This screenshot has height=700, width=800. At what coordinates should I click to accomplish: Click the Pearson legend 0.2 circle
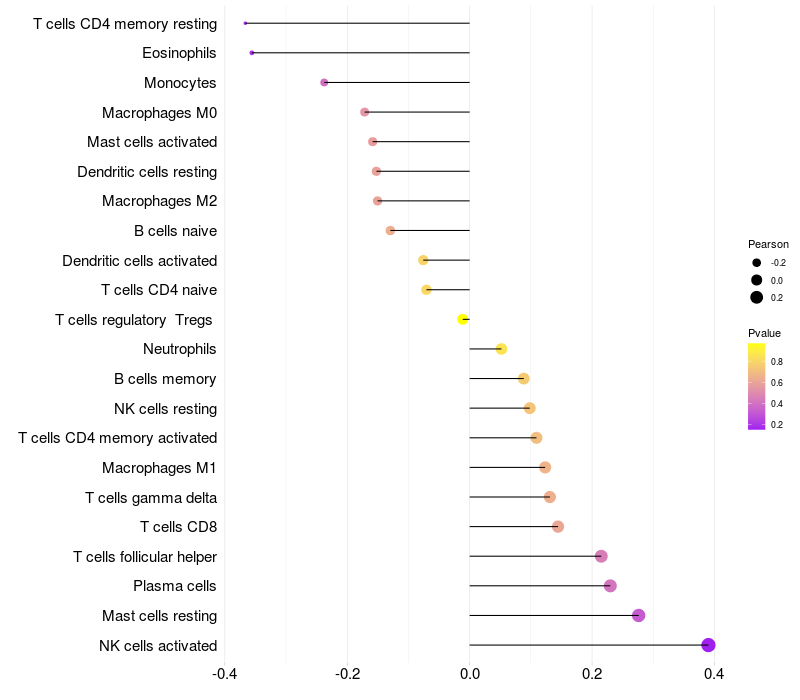[757, 297]
